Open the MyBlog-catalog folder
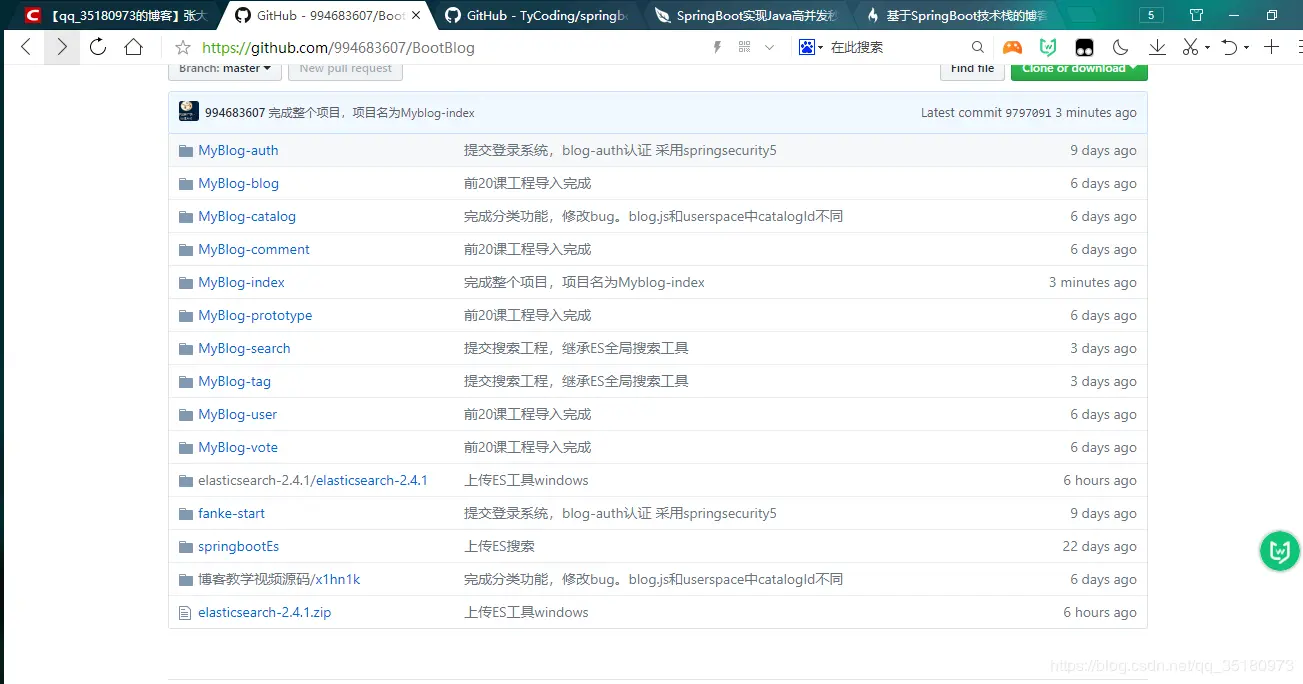This screenshot has height=684, width=1303. 247,216
